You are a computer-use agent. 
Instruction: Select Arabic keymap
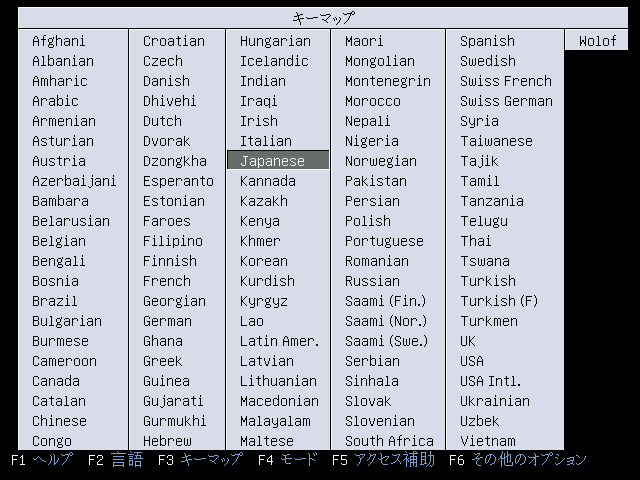point(55,101)
